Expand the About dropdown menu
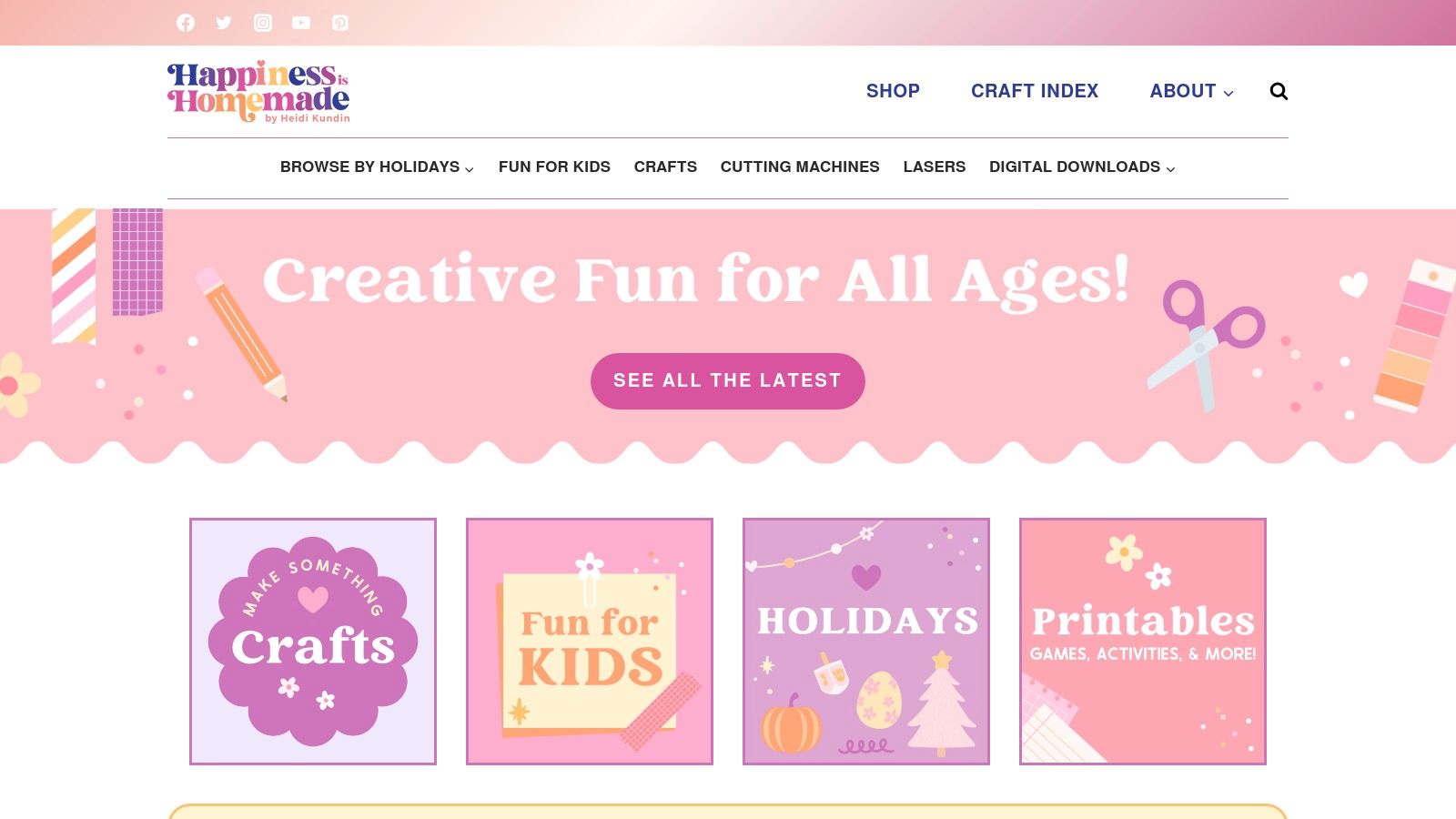This screenshot has width=1456, height=819. pyautogui.click(x=1191, y=91)
